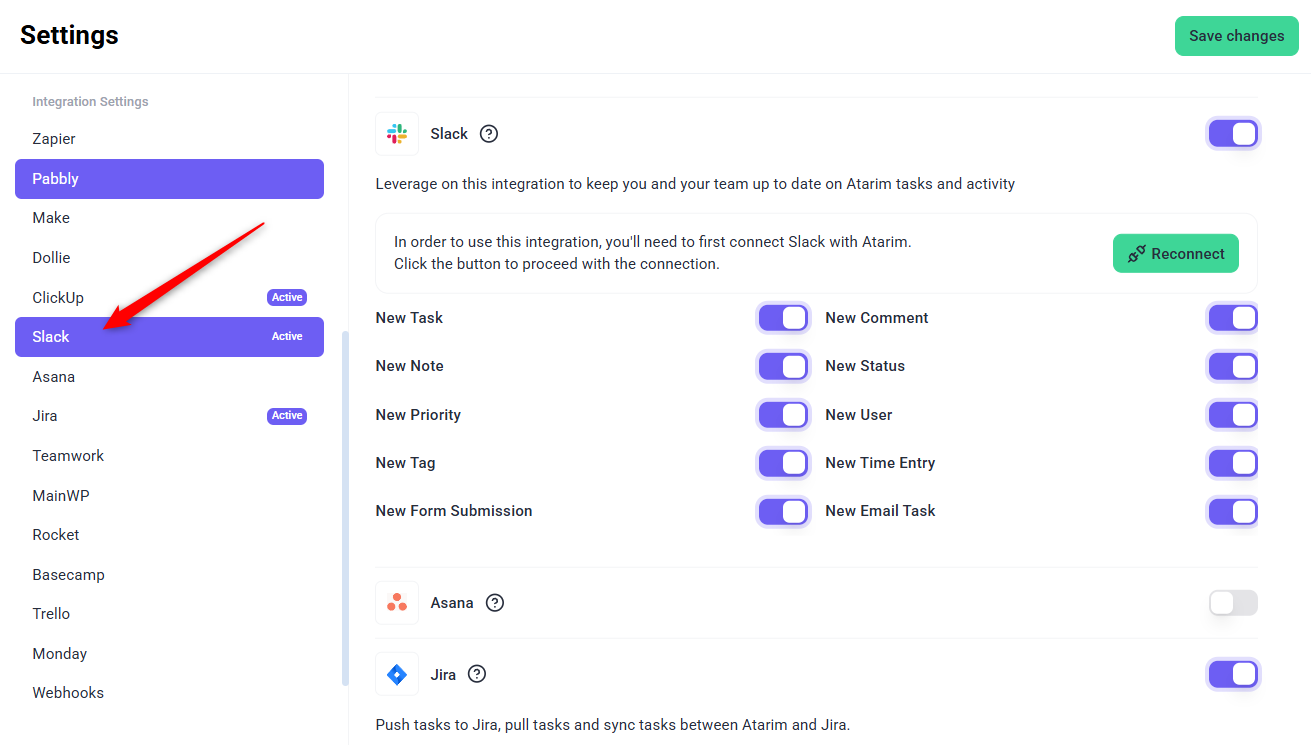Turn off the New Task notification toggle

[783, 318]
